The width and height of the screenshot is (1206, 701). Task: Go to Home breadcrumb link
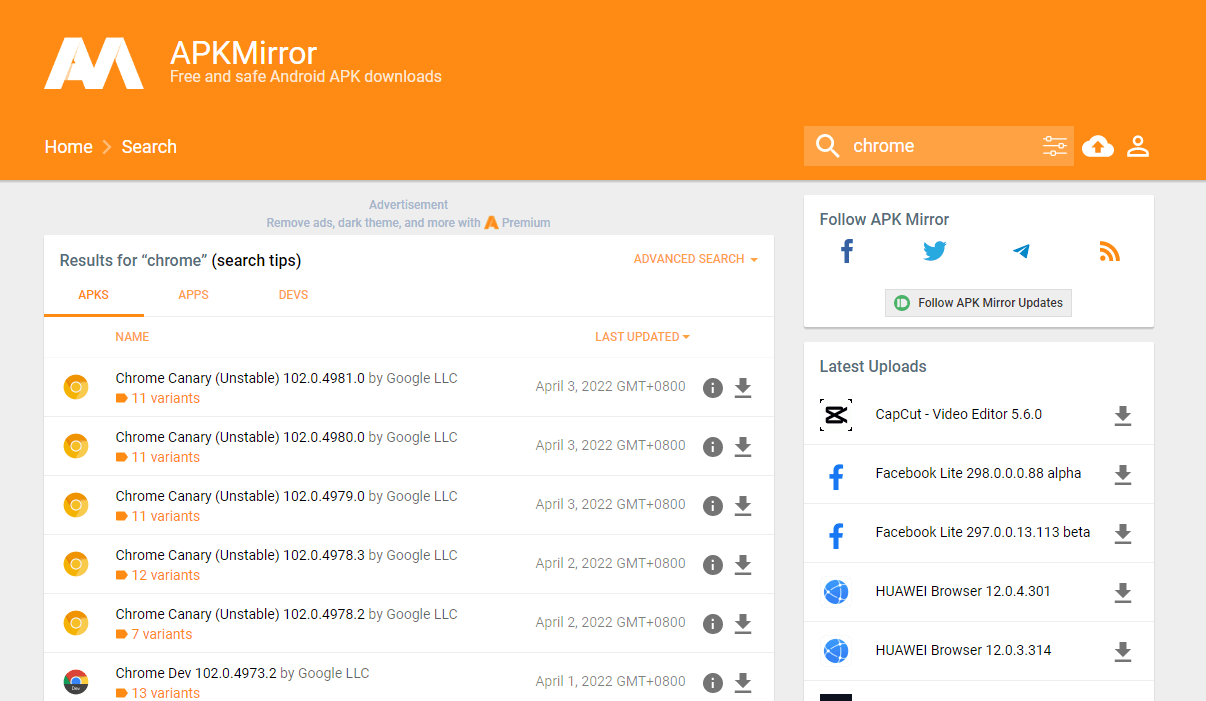coord(68,147)
